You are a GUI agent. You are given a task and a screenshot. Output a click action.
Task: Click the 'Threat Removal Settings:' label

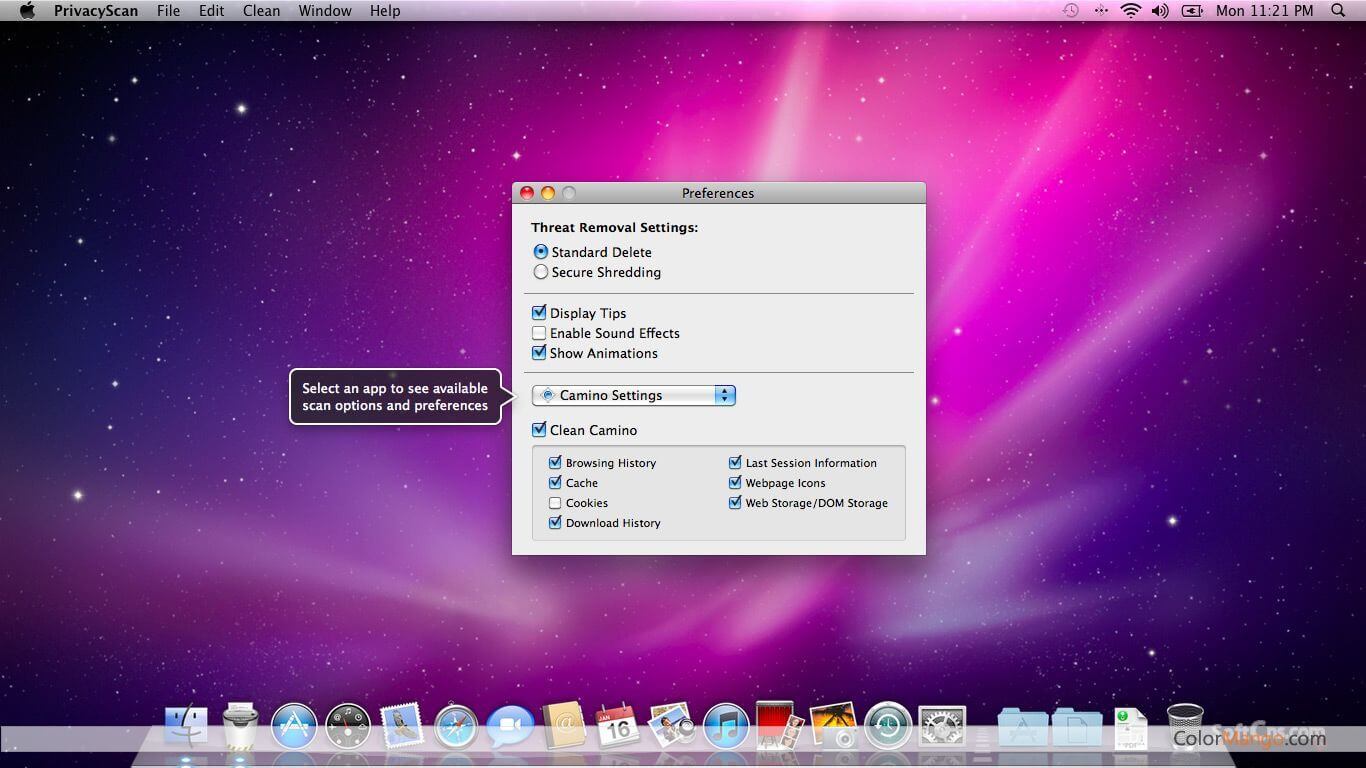tap(615, 228)
